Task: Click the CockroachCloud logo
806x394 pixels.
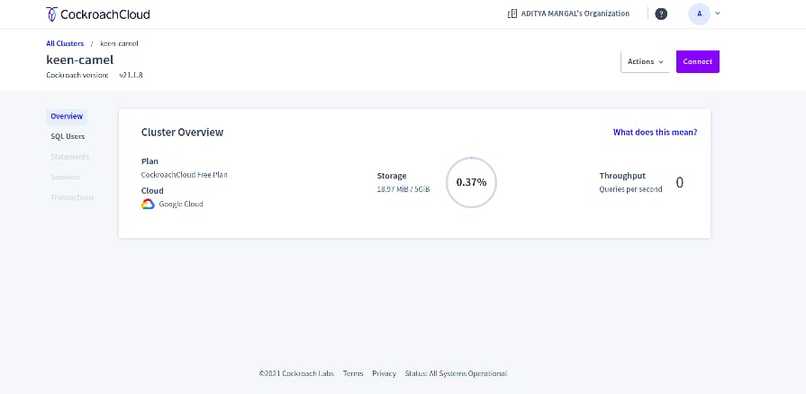Action: [98, 14]
